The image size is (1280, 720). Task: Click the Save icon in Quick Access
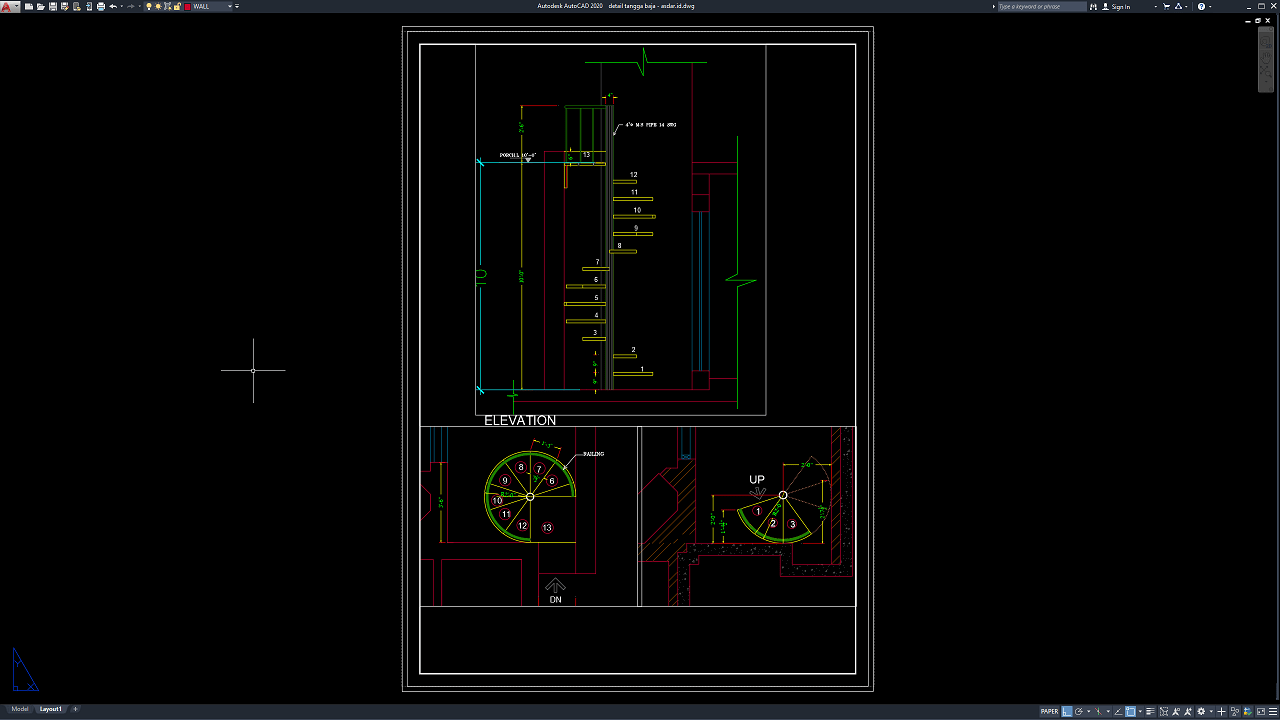pyautogui.click(x=53, y=6)
